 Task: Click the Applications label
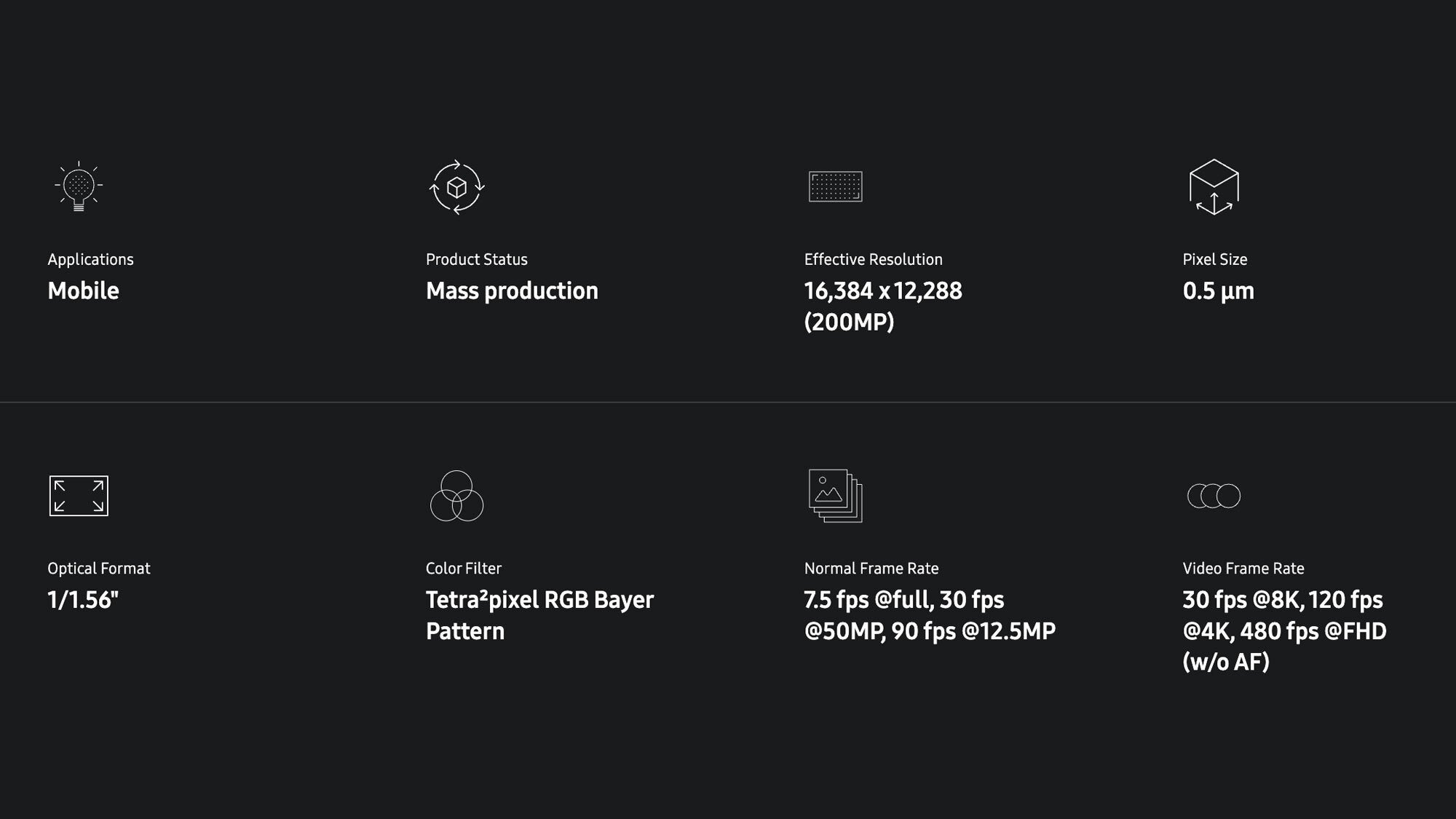[90, 259]
